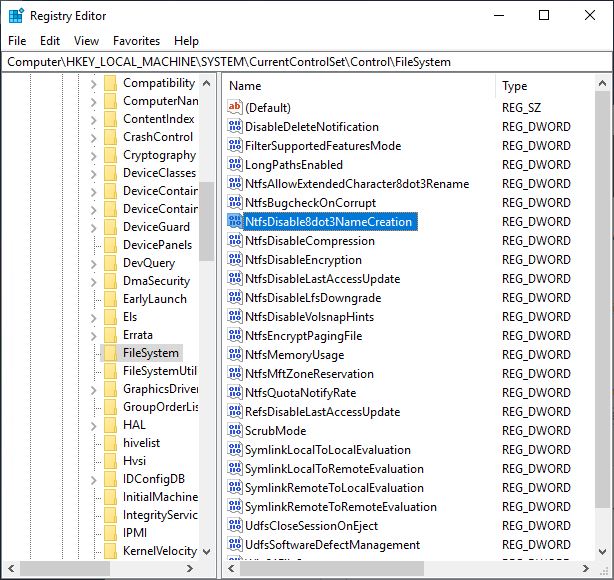614x580 pixels.
Task: Select the SymlinkLocalToRemoteEvaluation value name
Action: (334, 468)
